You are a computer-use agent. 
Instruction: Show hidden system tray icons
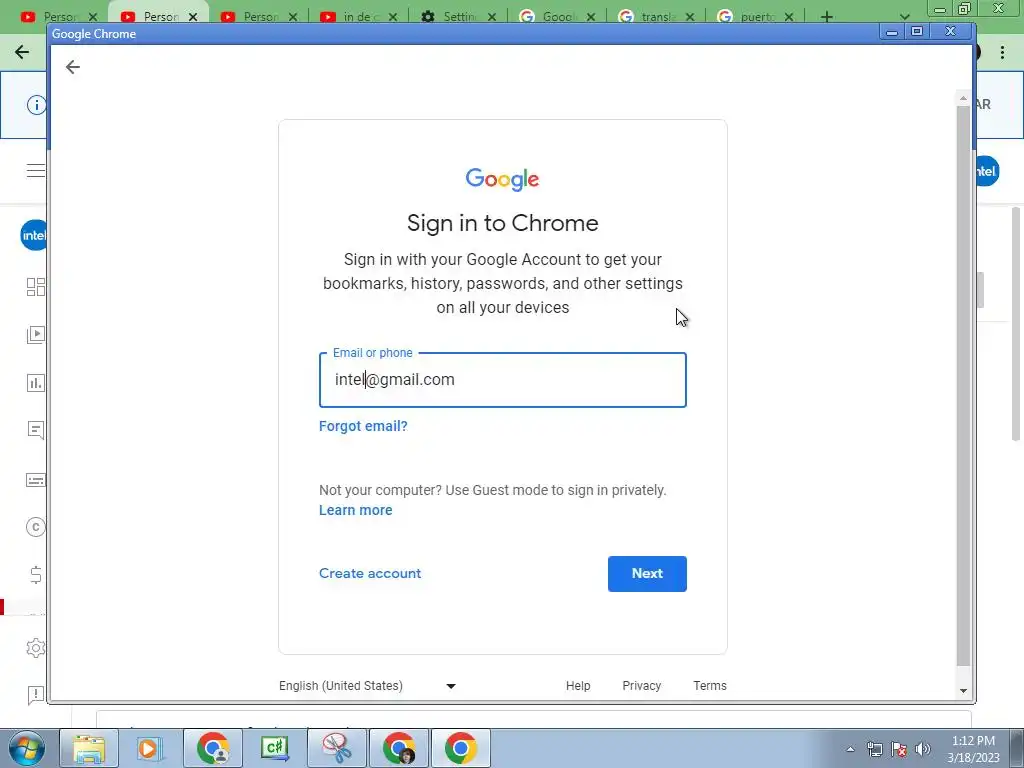pyautogui.click(x=850, y=749)
